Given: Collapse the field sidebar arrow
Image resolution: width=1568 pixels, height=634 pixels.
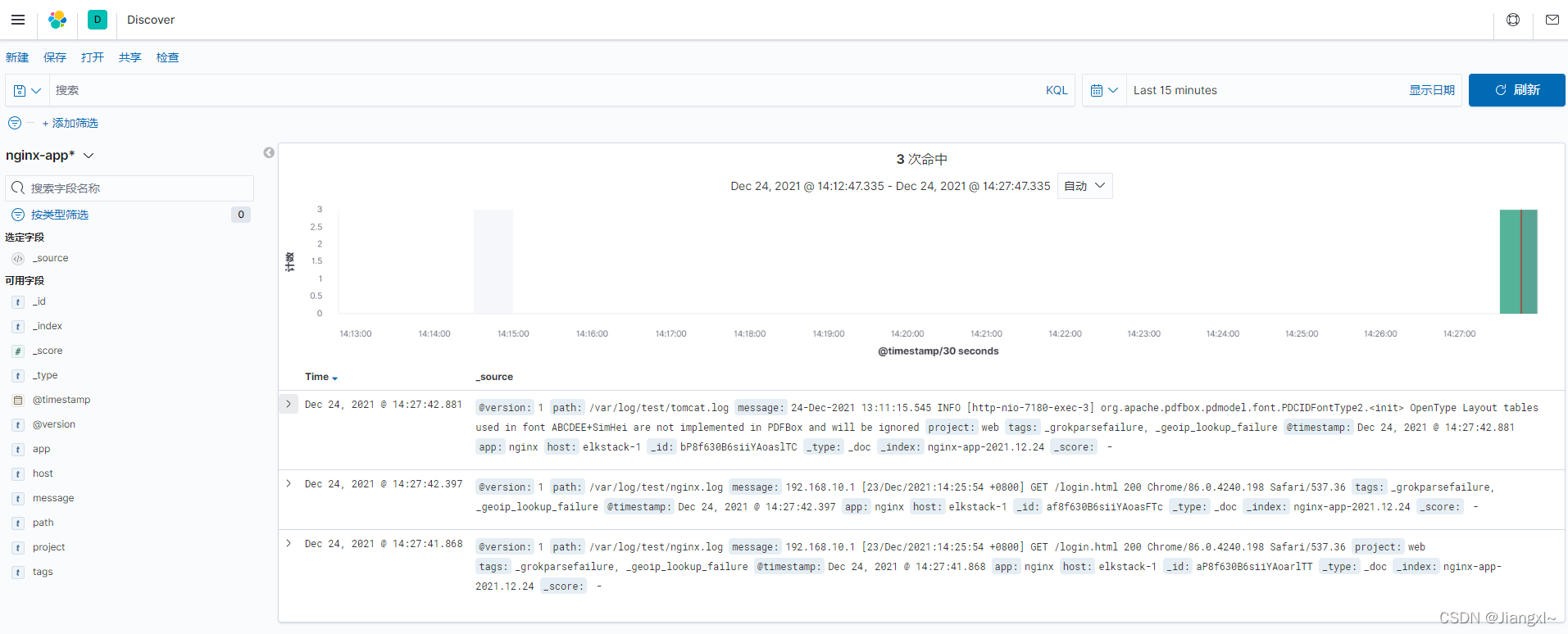Looking at the screenshot, I should 269,152.
